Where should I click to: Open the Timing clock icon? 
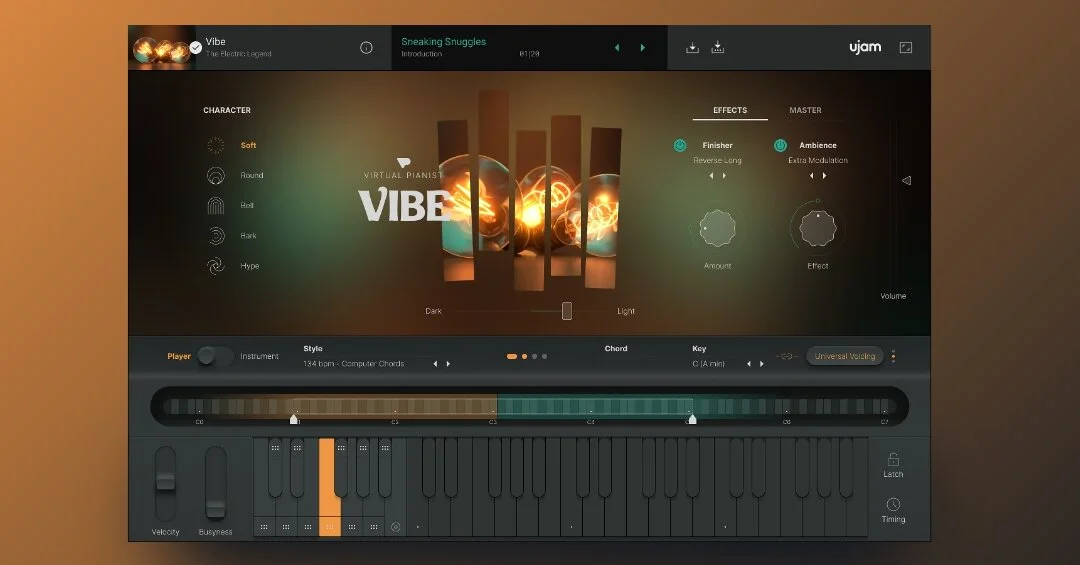pyautogui.click(x=893, y=504)
